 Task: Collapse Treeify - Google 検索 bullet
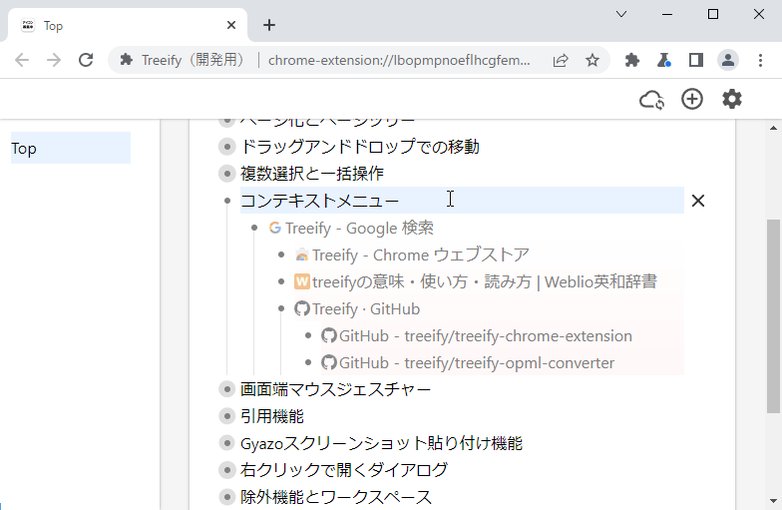254,228
